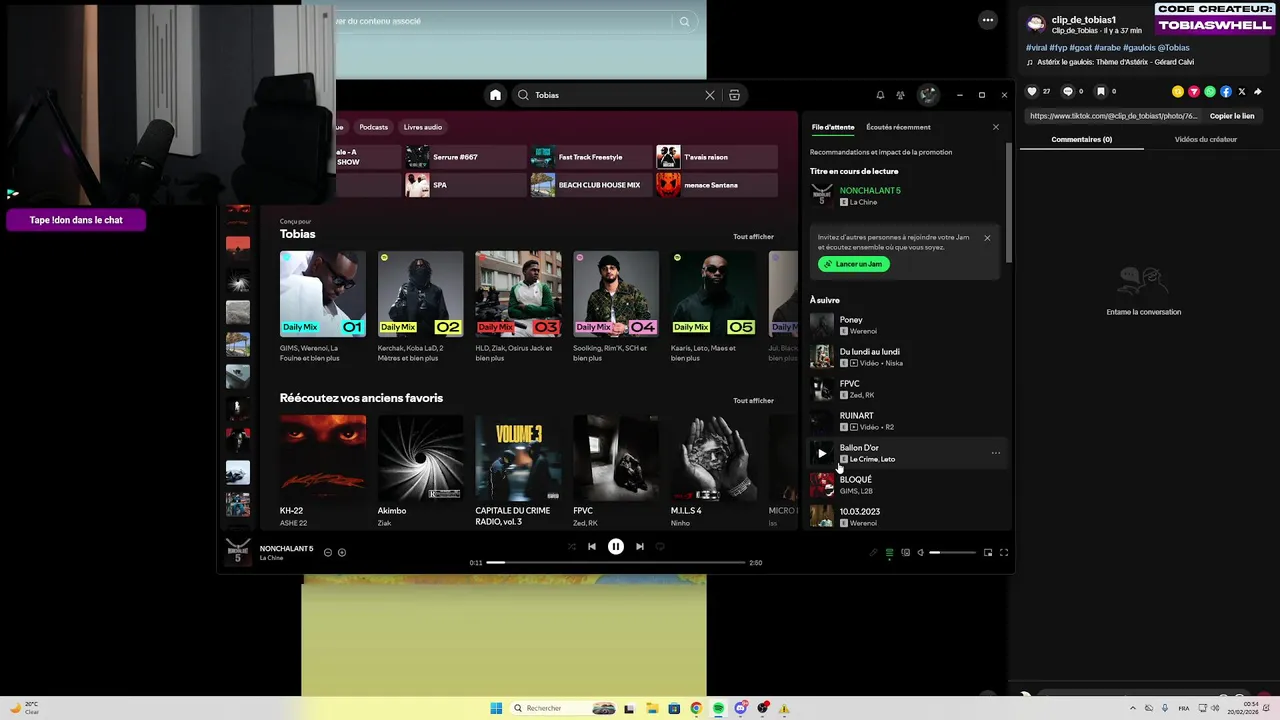
Task: Open M.I.L.S 4 album by Ninho
Action: (714, 458)
